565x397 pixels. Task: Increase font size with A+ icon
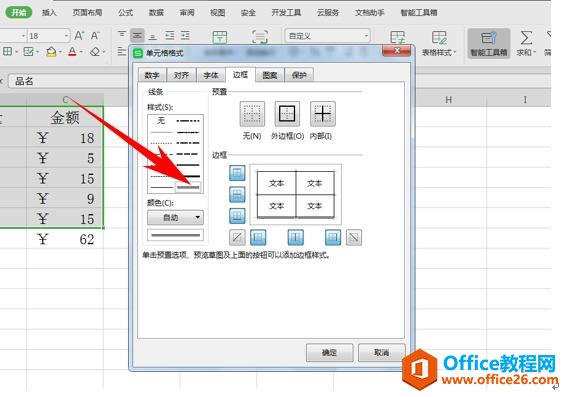tap(79, 35)
